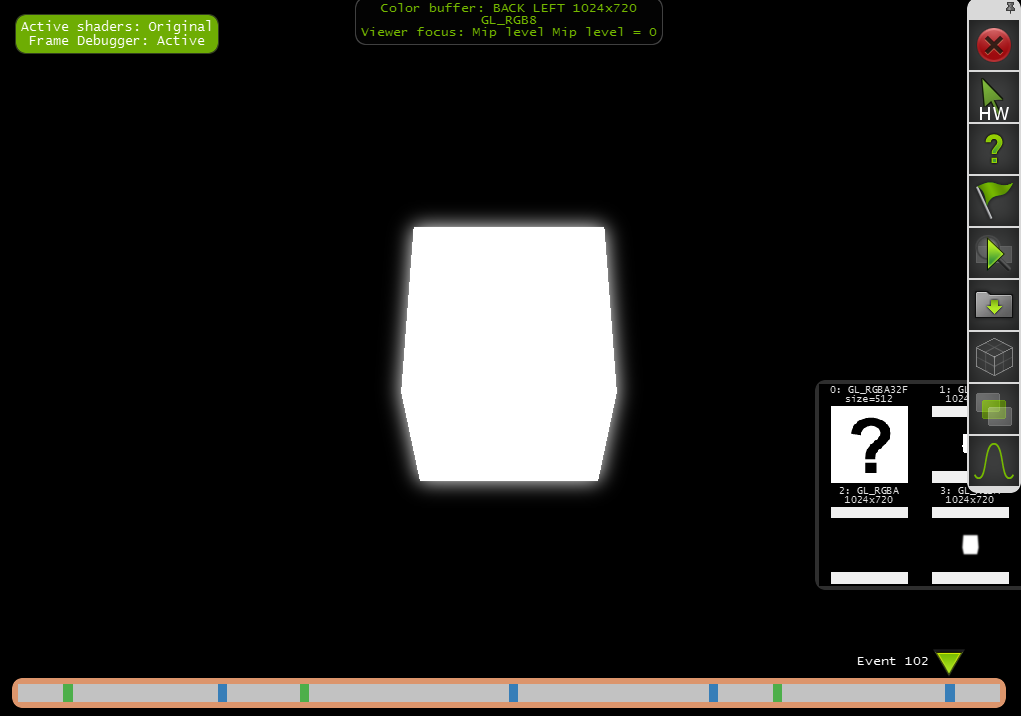
Task: Click the white rendered shape in viewport
Action: [509, 353]
